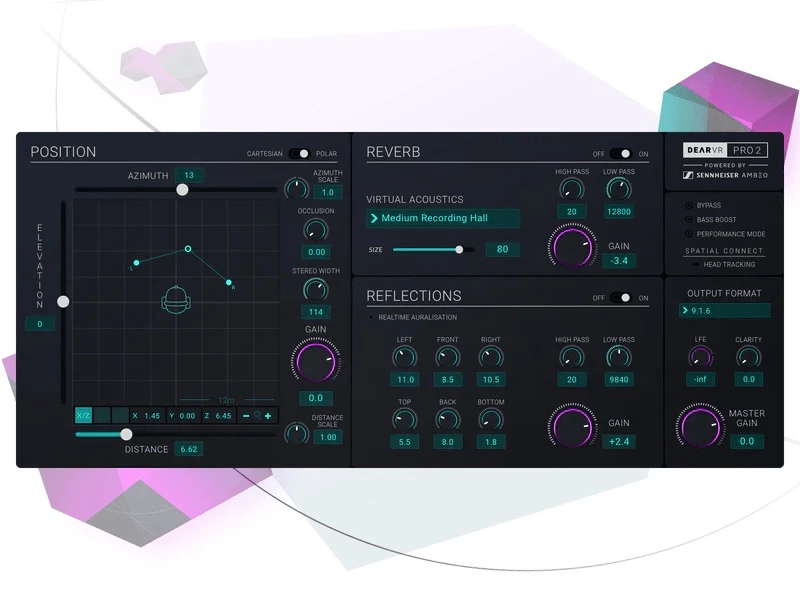Screen dimensions: 800x600
Task: Click the Master Gain knob
Action: [700, 427]
